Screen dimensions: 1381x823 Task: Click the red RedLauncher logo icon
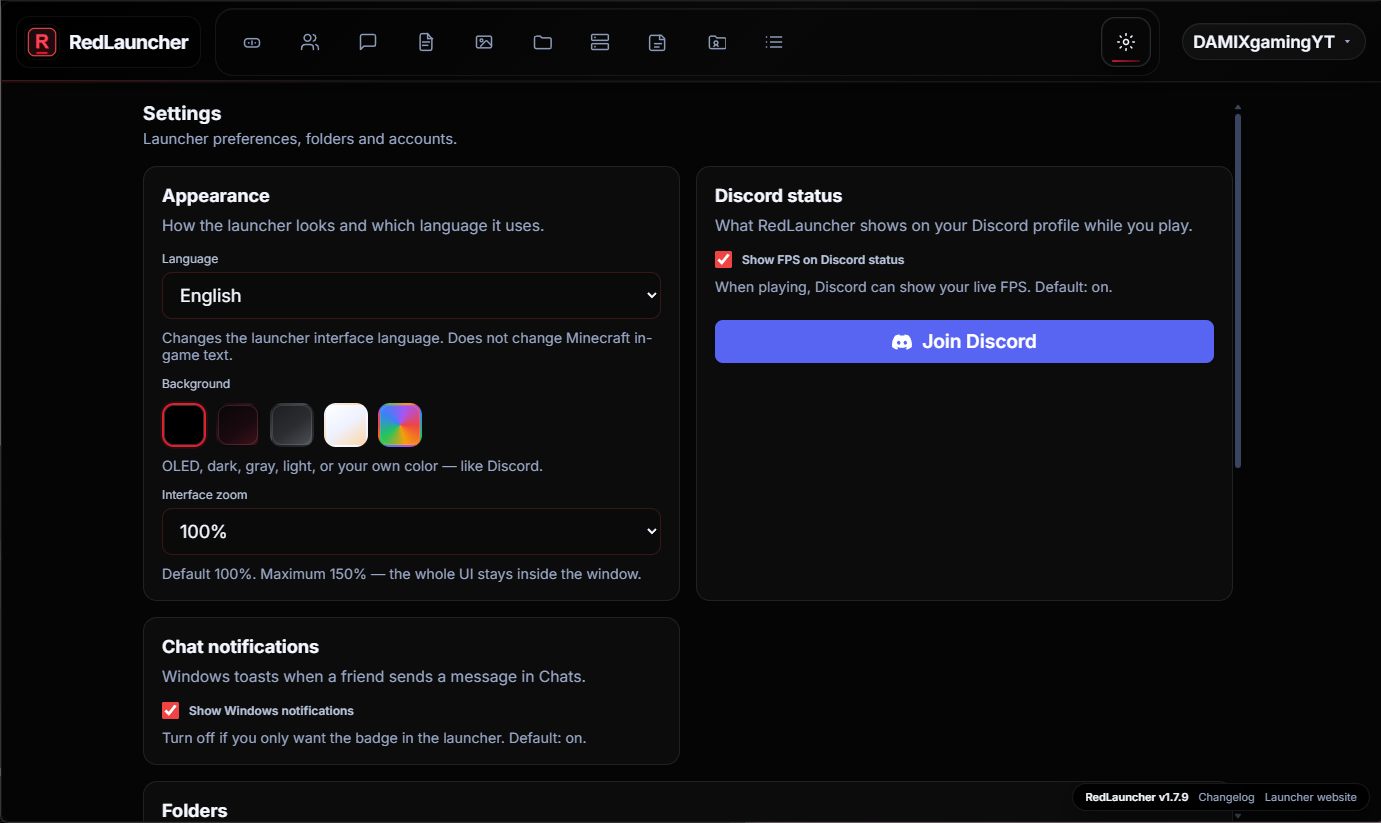42,42
